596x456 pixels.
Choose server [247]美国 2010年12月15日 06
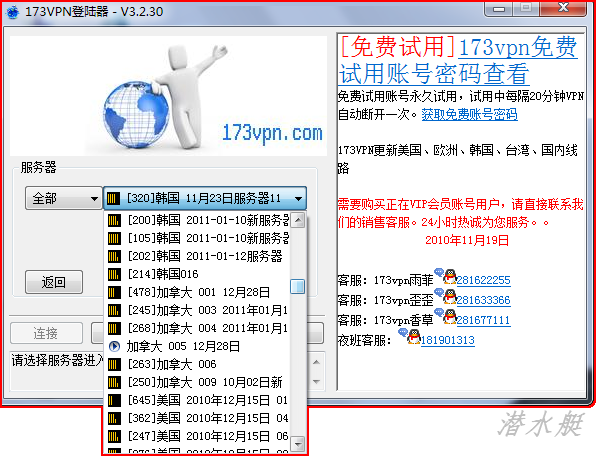198,436
